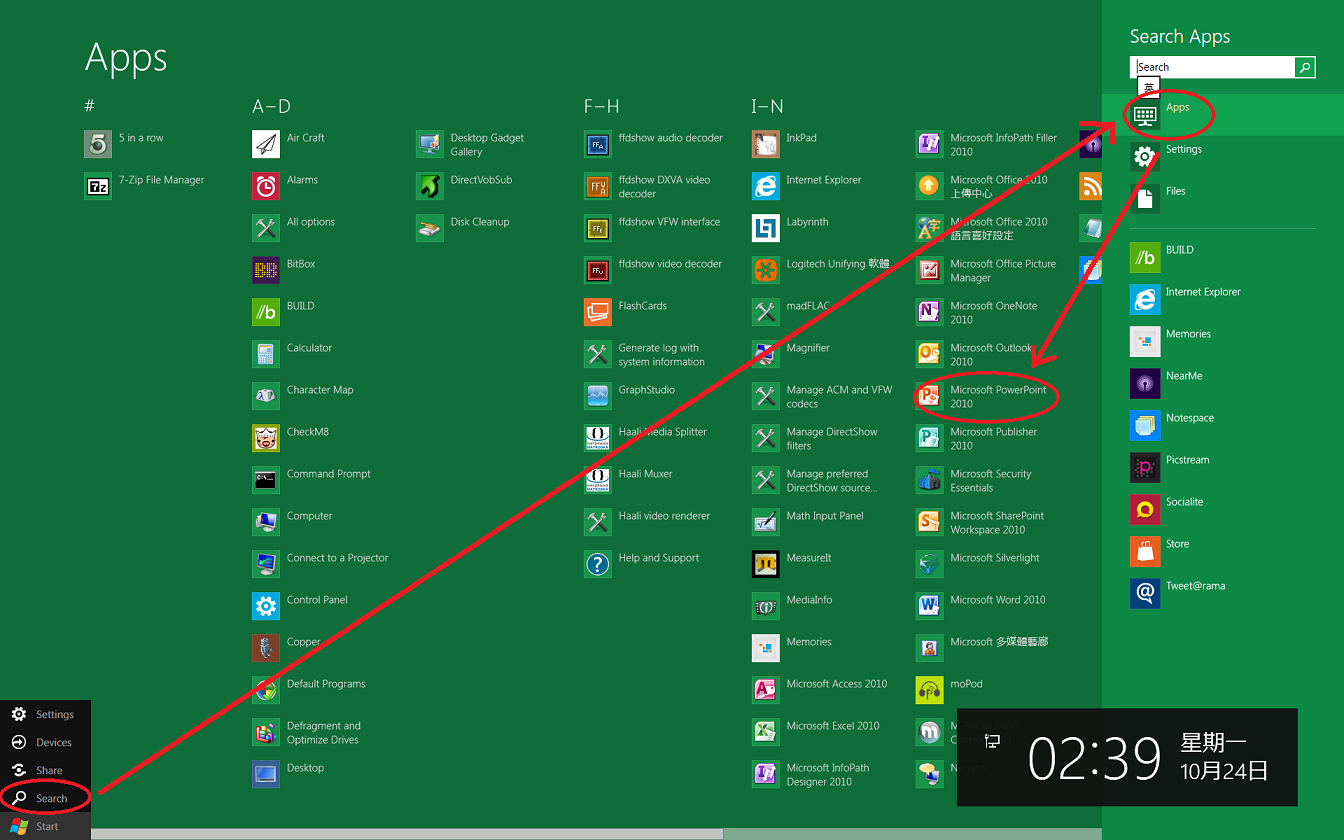Open GraphStudio

[629, 396]
